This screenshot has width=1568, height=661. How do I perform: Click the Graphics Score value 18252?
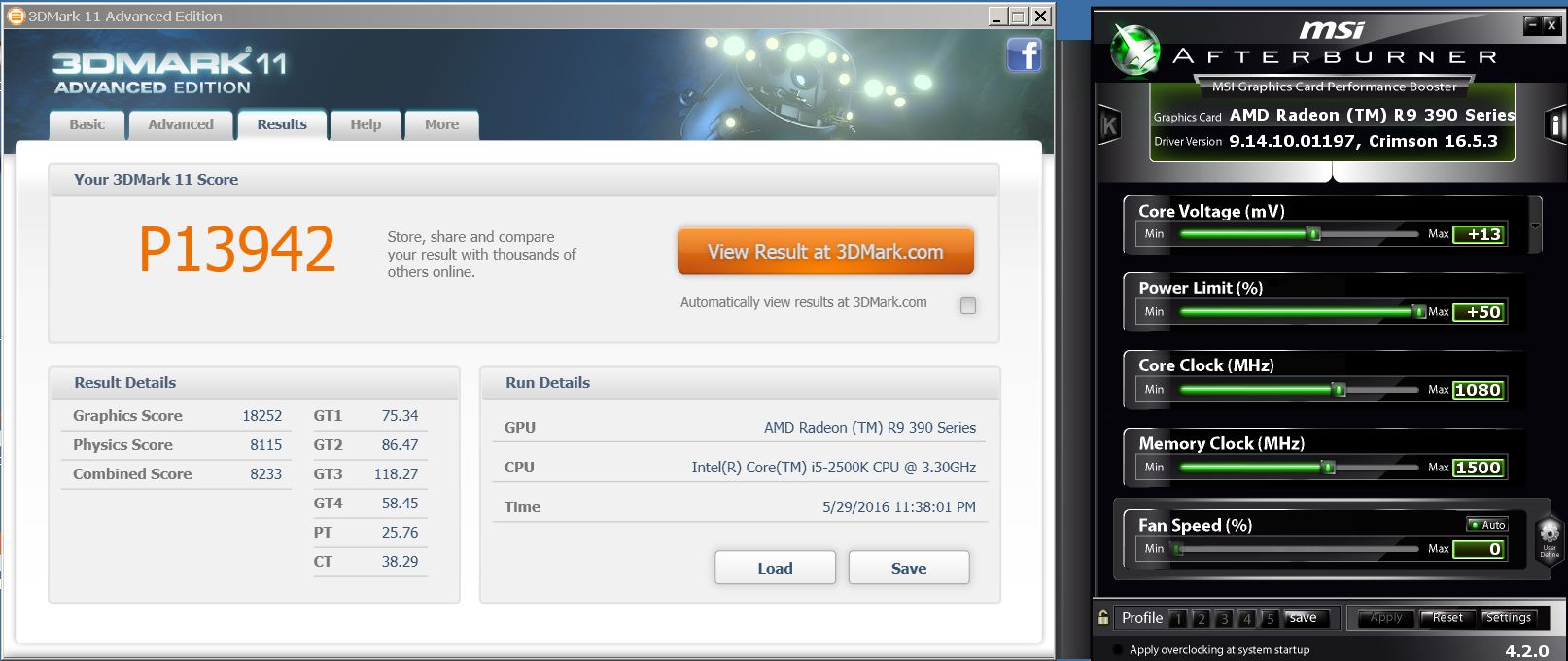[261, 415]
